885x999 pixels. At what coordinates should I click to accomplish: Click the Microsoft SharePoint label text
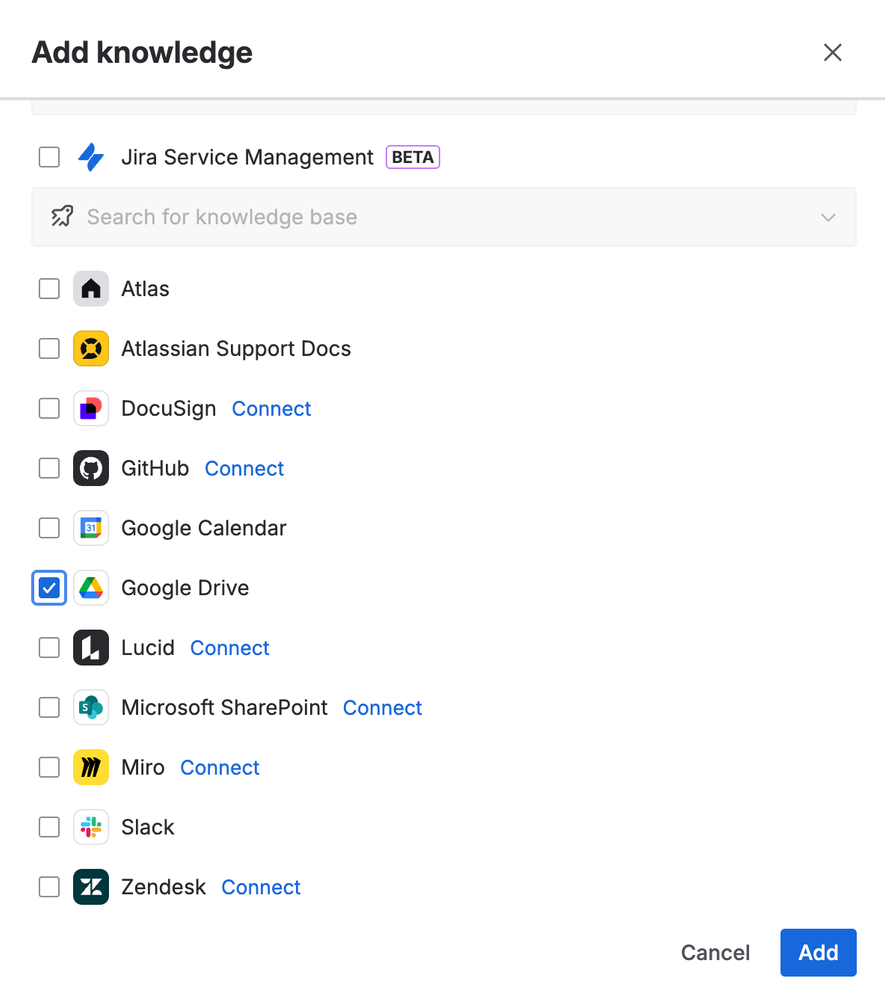coord(224,708)
